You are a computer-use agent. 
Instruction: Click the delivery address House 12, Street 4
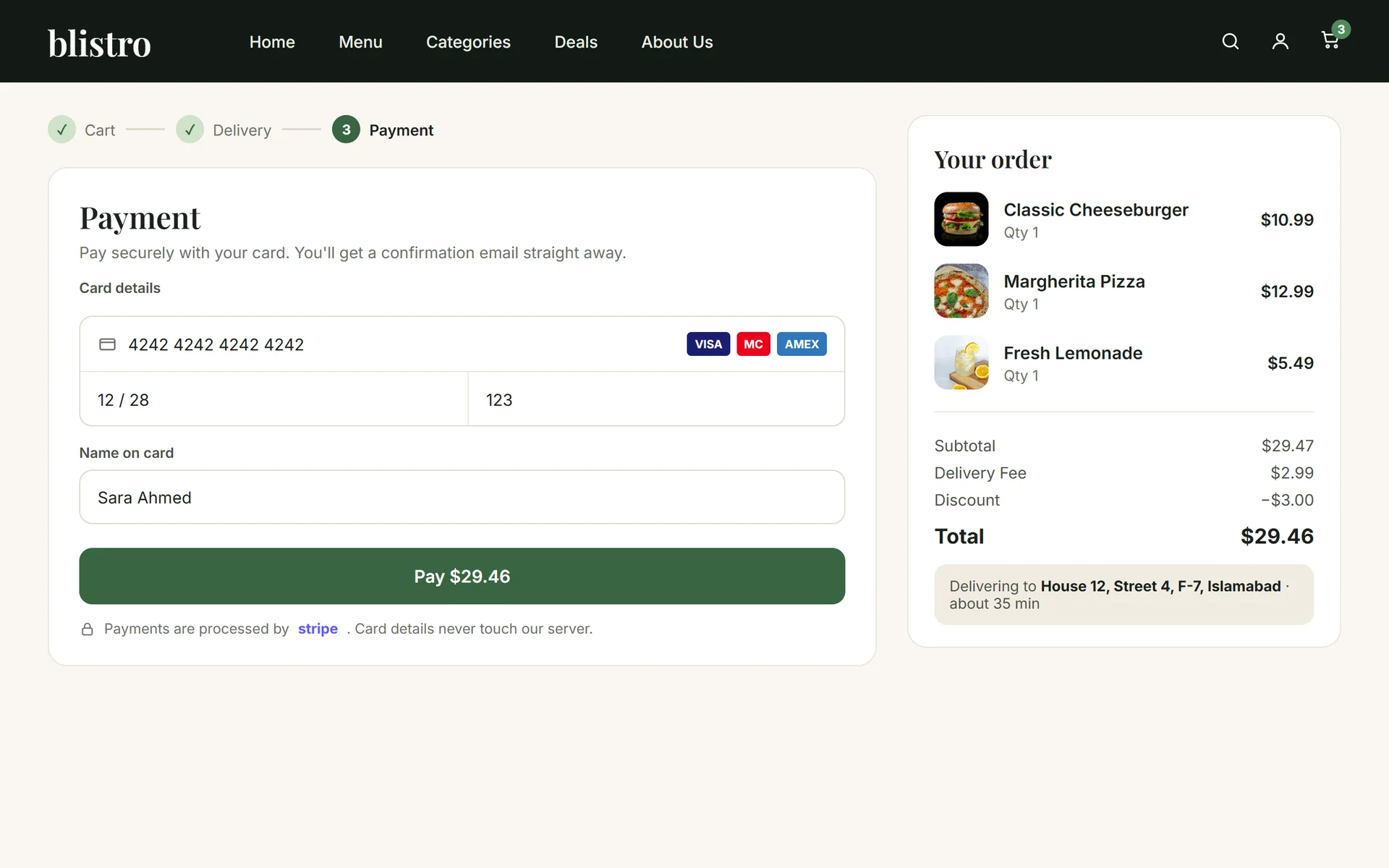click(1160, 586)
